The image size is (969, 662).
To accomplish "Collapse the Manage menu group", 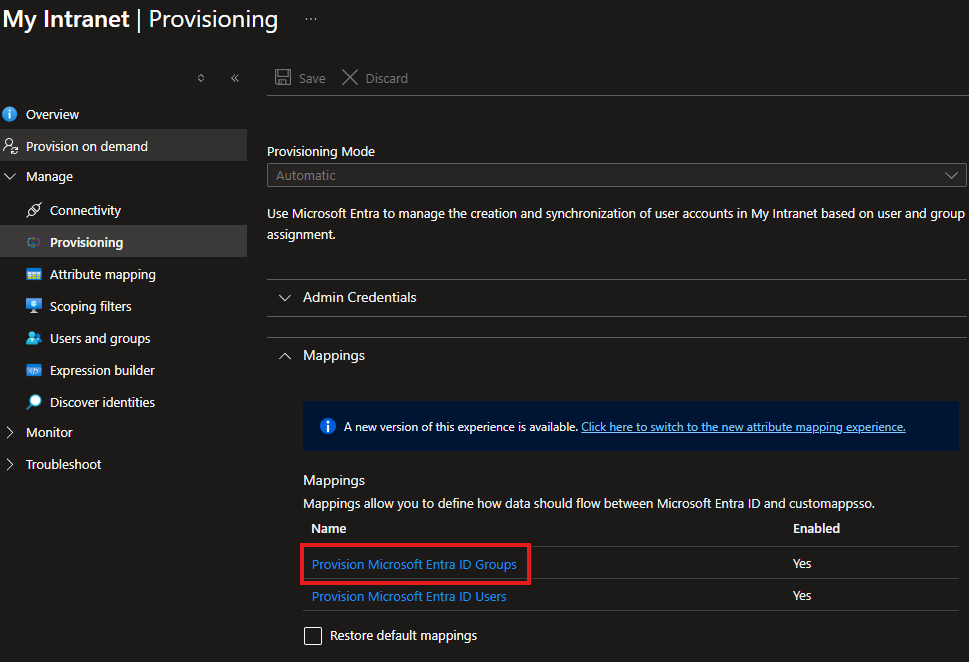I will click(x=10, y=177).
